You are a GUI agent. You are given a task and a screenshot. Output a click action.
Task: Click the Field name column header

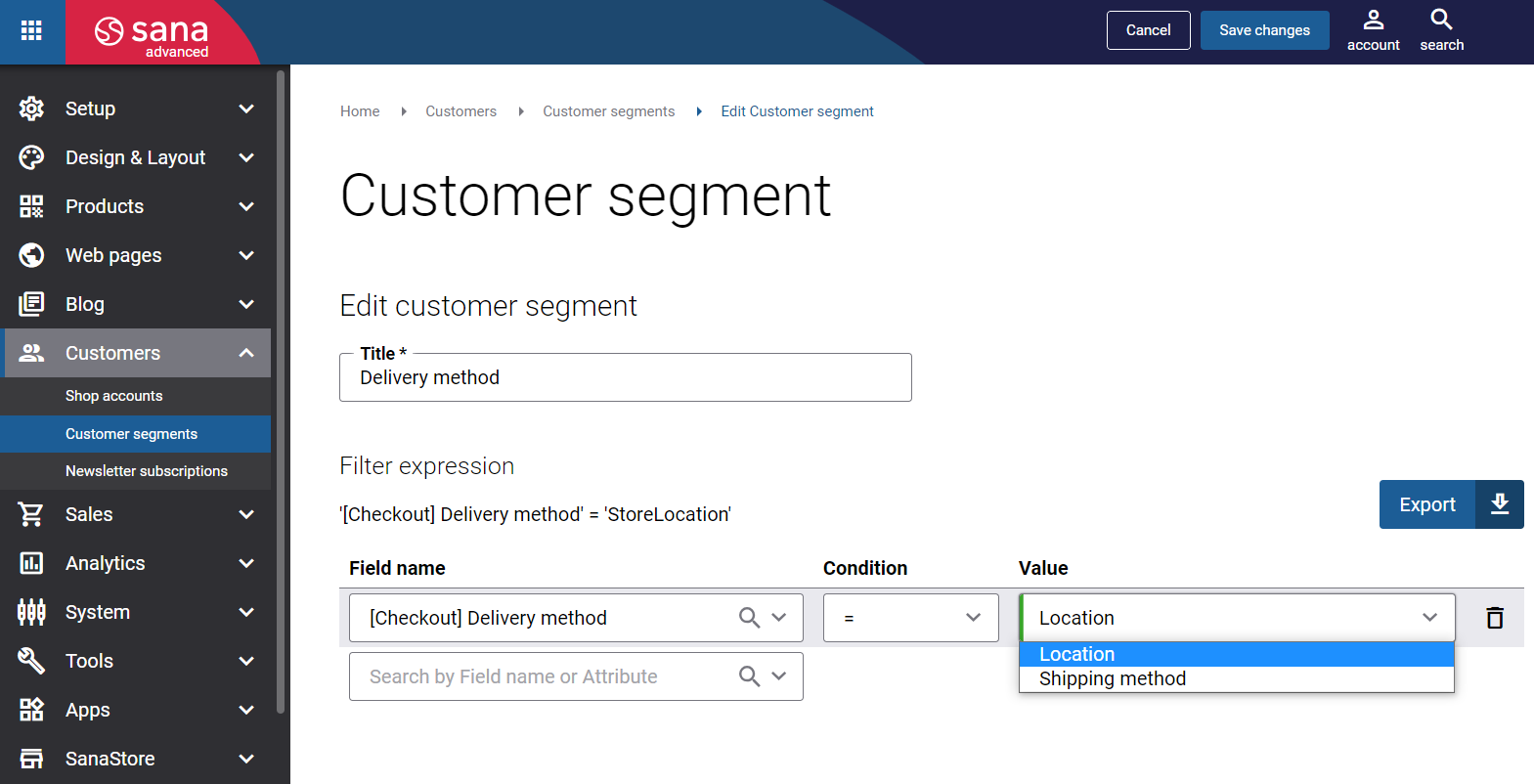tap(397, 568)
